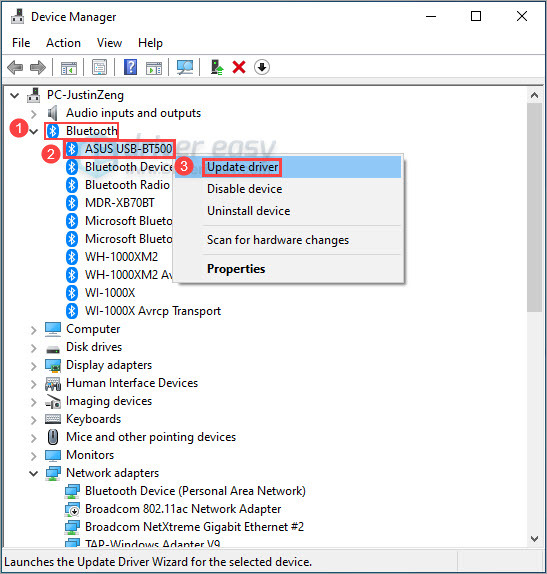Click the Disk drives category icon
The height and width of the screenshot is (574, 547).
click(x=53, y=350)
